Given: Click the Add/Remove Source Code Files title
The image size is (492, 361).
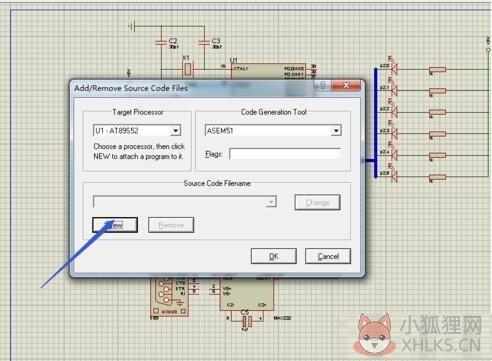Looking at the screenshot, I should [131, 88].
